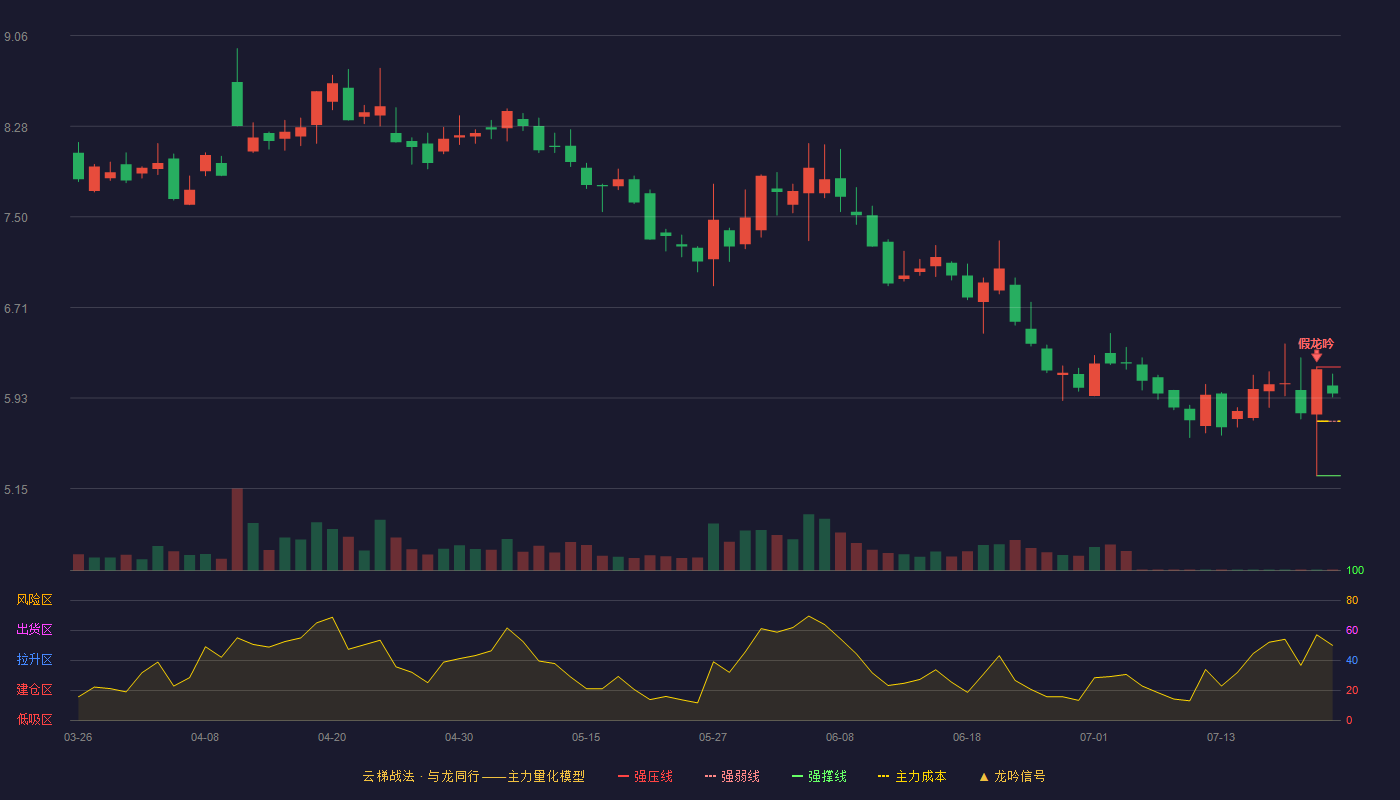Image resolution: width=1400 pixels, height=800 pixels.
Task: Click the 风险区 zone label
Action: 34,600
